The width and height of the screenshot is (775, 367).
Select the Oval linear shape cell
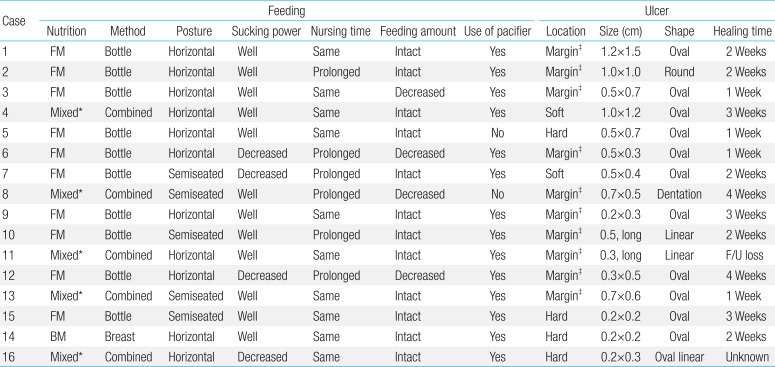pos(679,357)
